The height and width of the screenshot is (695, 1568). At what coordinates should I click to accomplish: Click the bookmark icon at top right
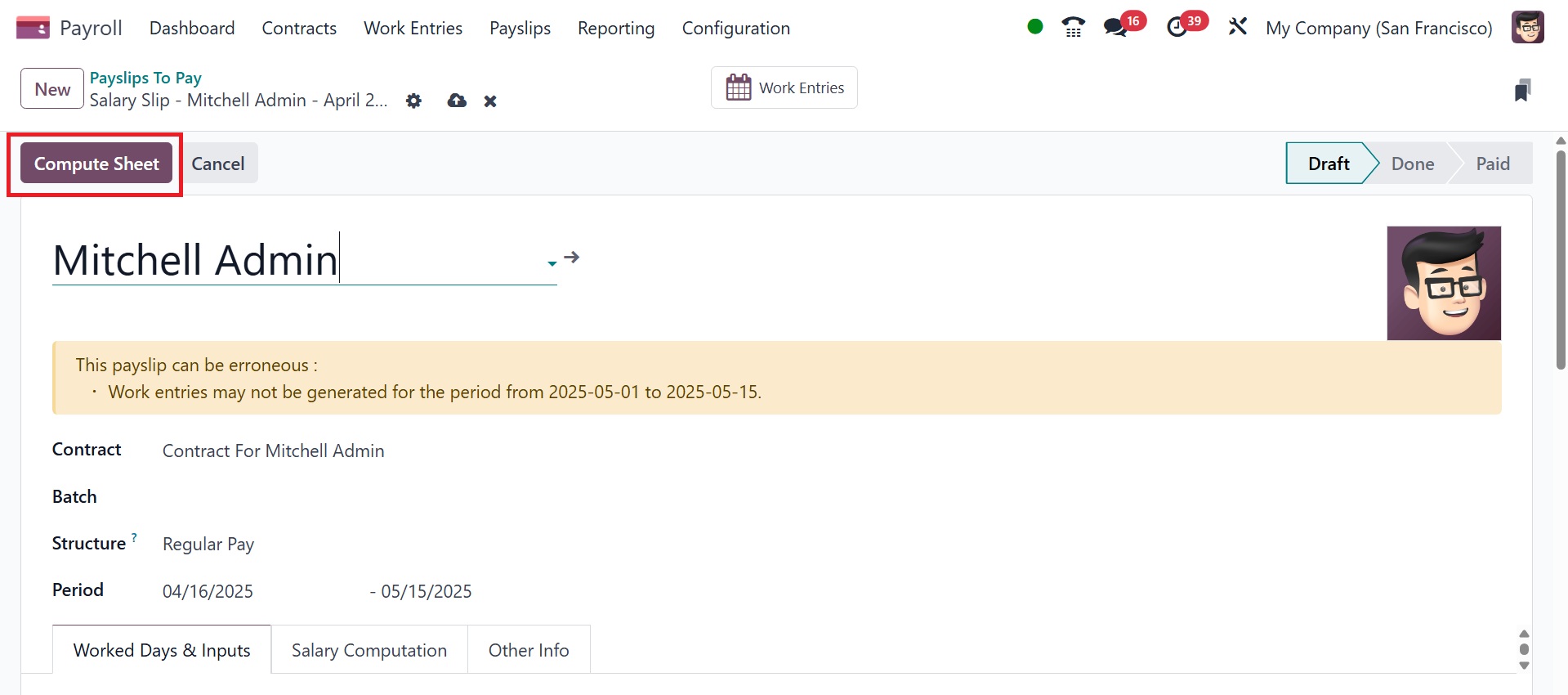tap(1521, 90)
